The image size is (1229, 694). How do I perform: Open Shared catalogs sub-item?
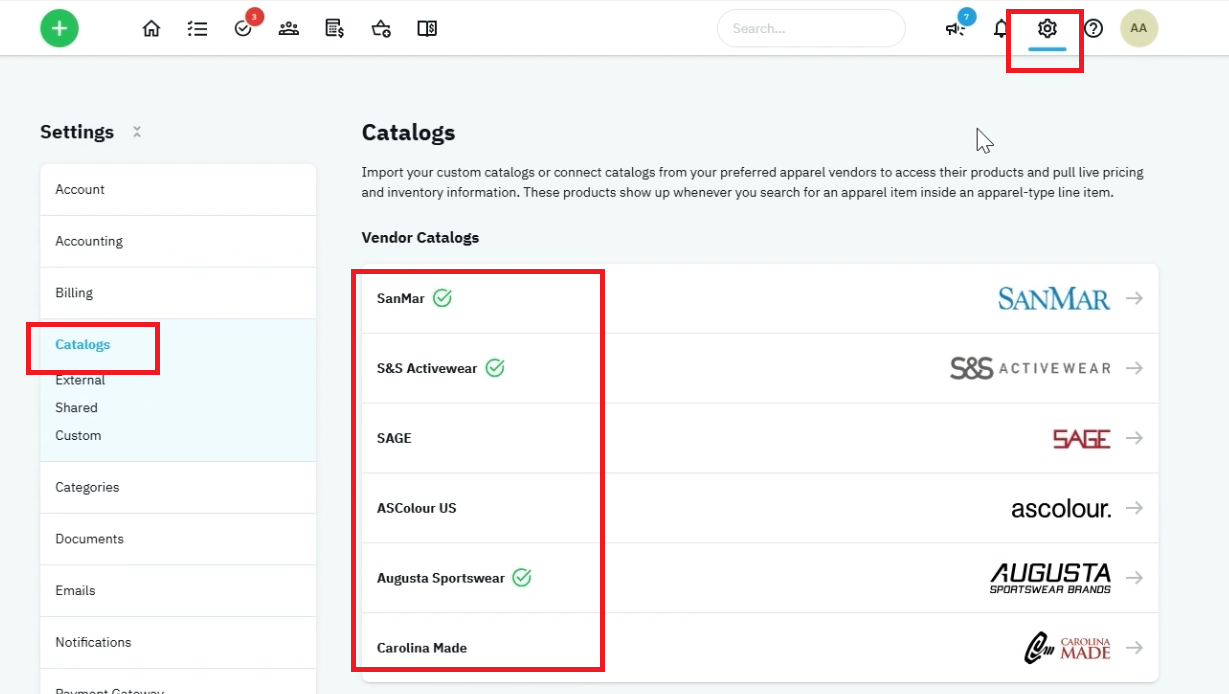(x=76, y=408)
